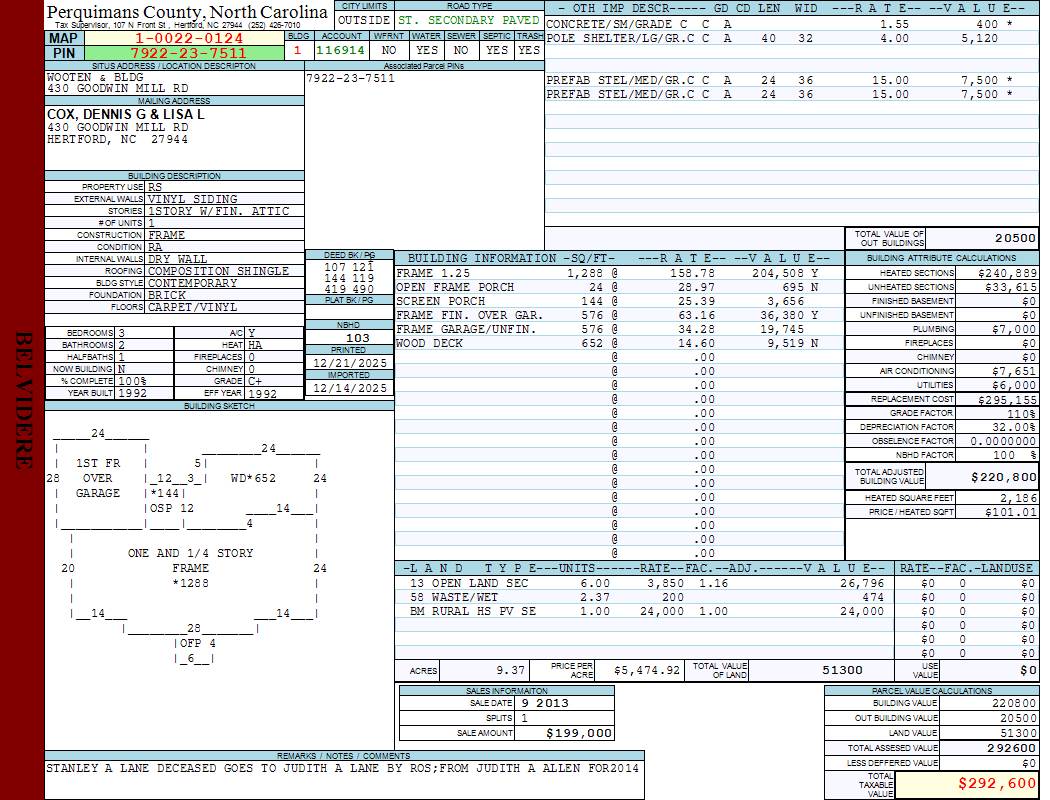Click the WFRNT value NO cell

389,49
